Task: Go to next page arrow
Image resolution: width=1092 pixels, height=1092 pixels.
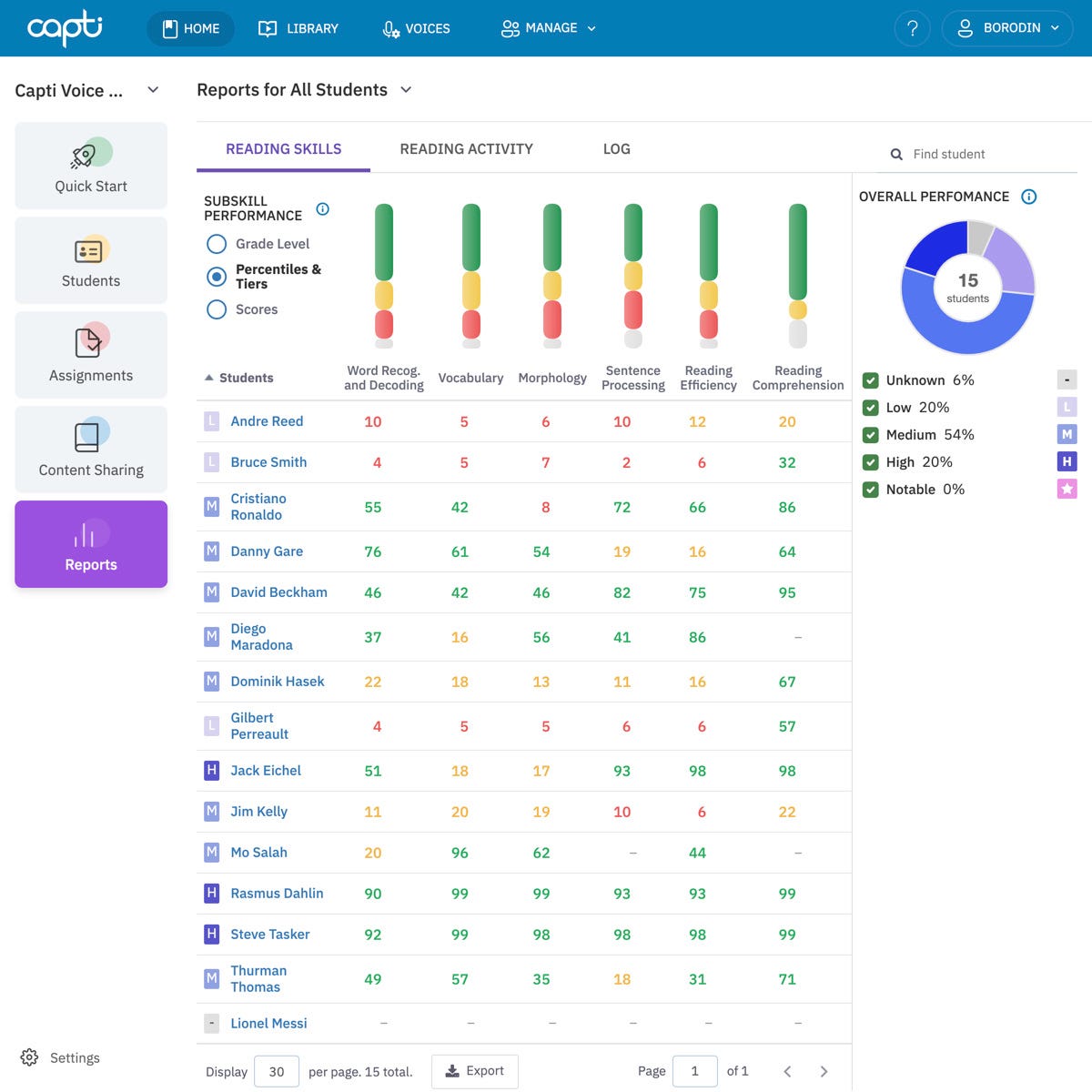Action: pos(824,1071)
